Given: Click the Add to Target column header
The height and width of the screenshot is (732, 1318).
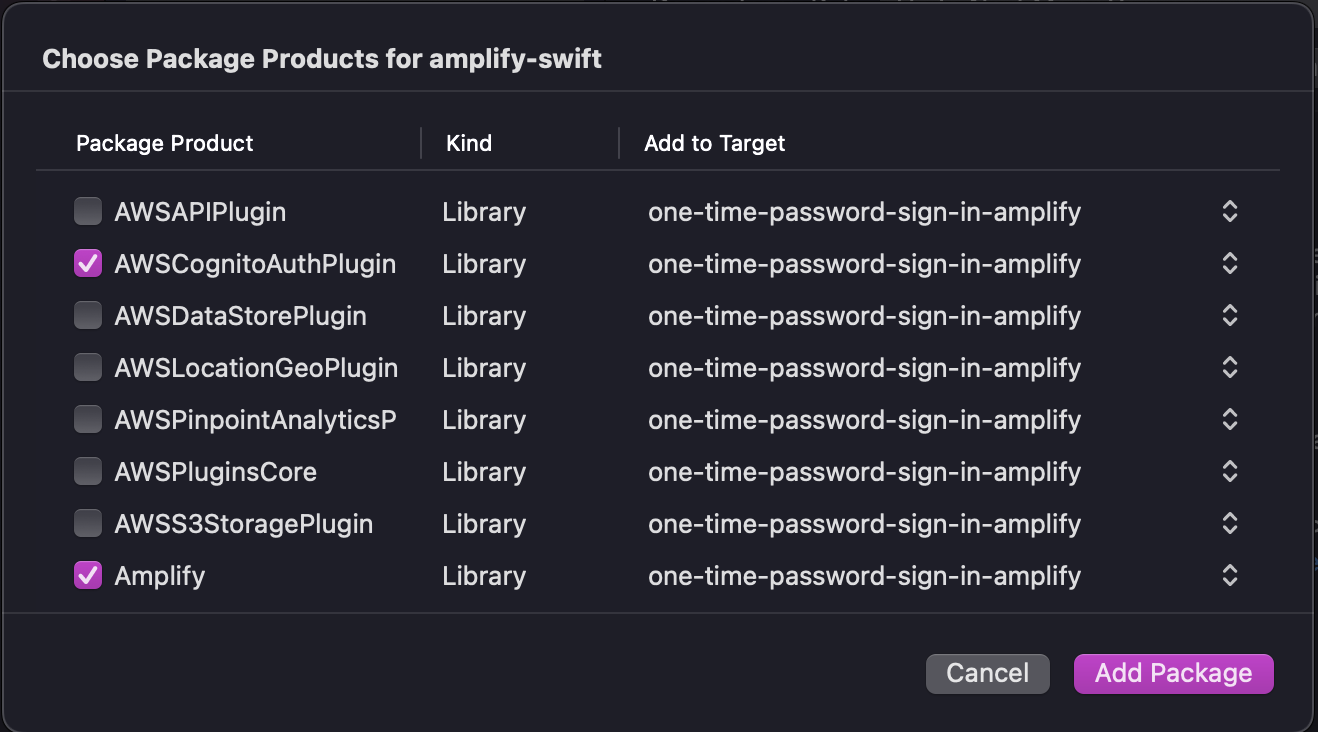Looking at the screenshot, I should pos(715,143).
